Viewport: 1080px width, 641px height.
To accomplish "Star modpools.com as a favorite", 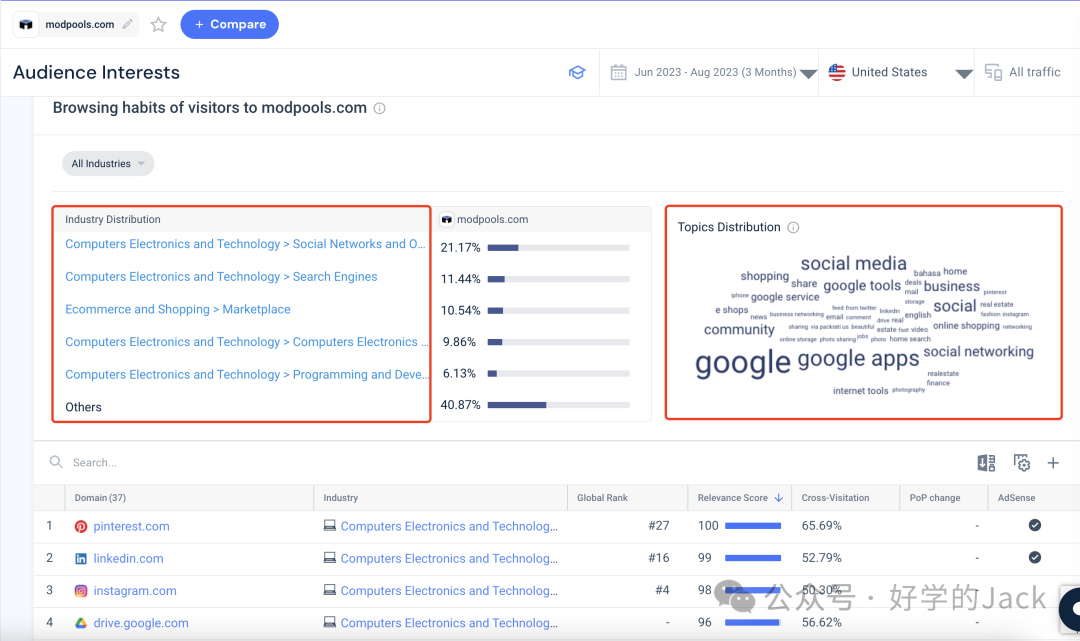I will pos(158,25).
